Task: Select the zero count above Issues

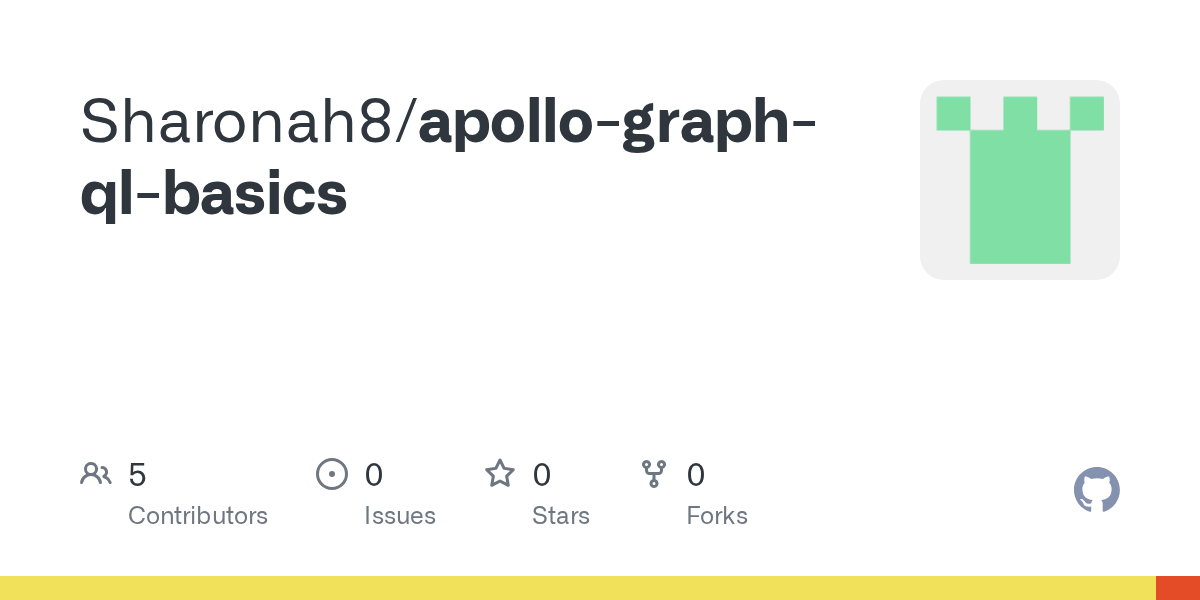Action: pyautogui.click(x=374, y=475)
